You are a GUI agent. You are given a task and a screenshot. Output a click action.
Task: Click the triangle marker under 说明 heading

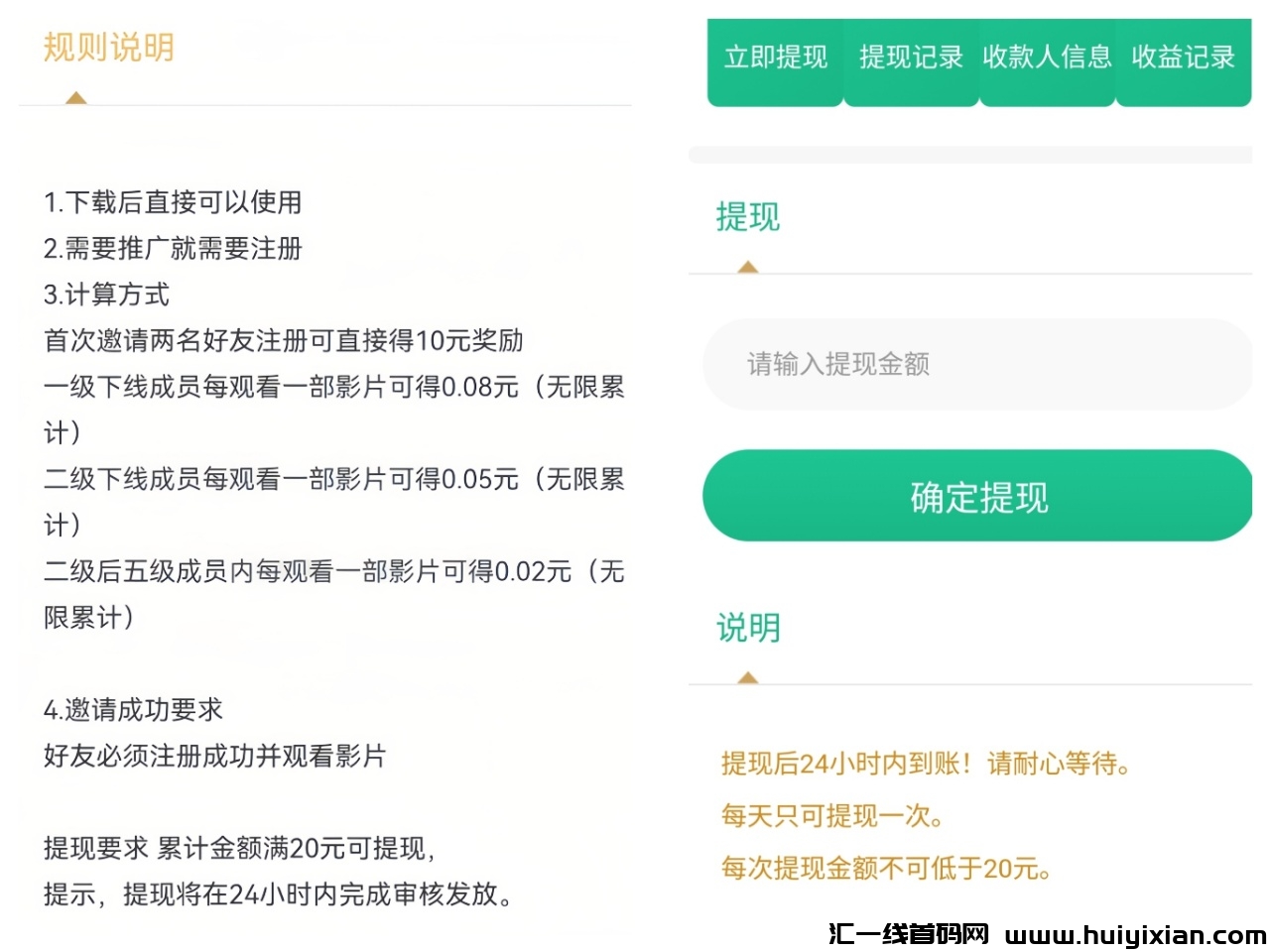[x=748, y=677]
